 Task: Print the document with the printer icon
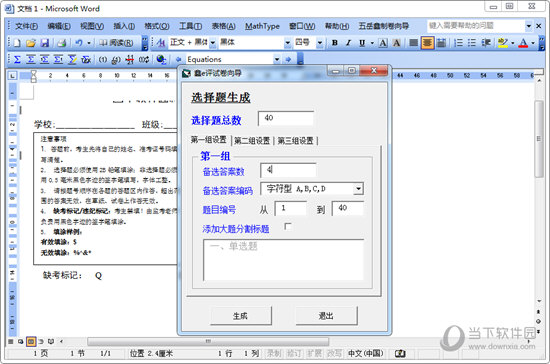pos(62,43)
